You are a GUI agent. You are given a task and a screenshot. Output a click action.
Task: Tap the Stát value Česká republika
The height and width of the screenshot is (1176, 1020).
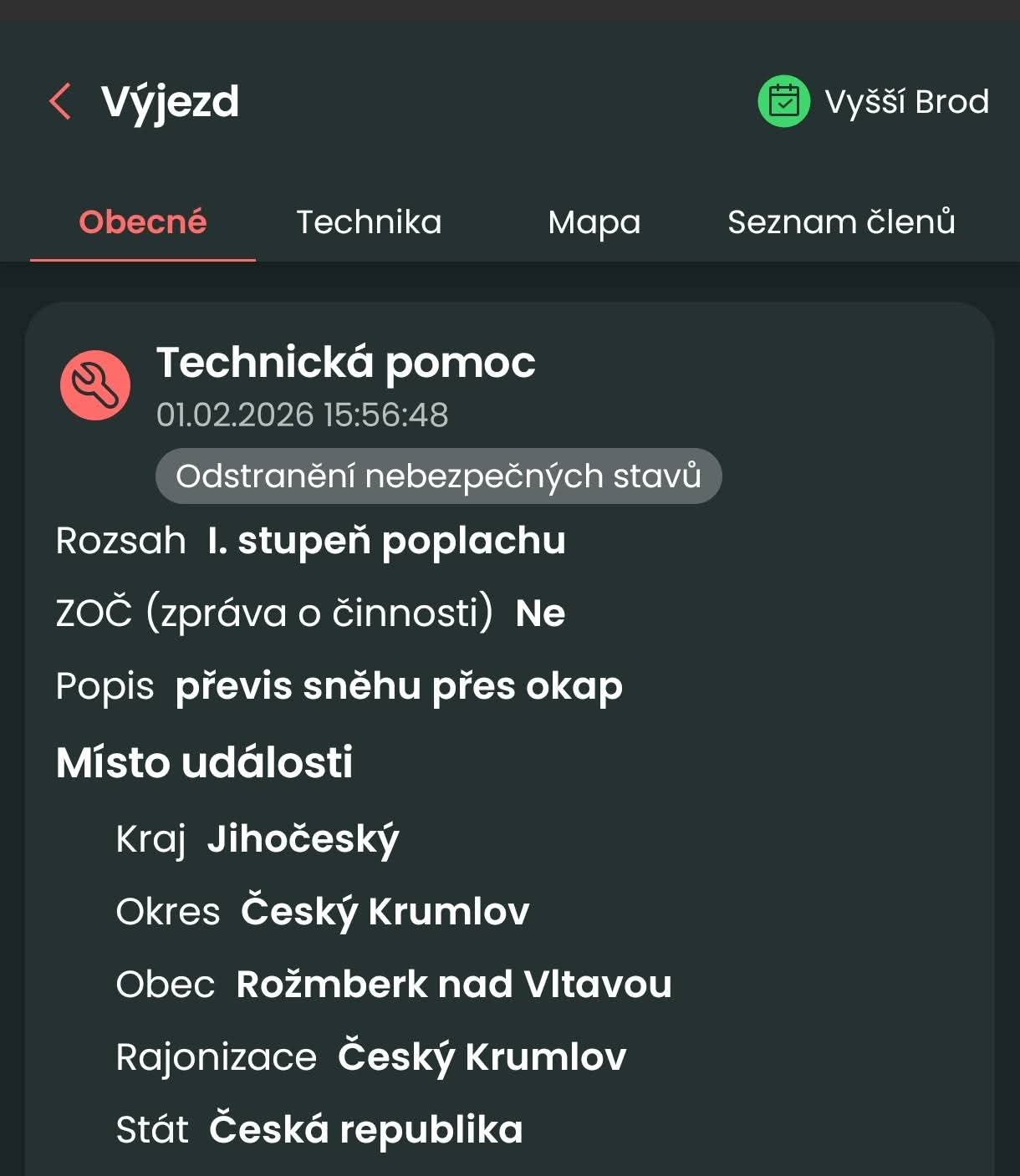[366, 1130]
